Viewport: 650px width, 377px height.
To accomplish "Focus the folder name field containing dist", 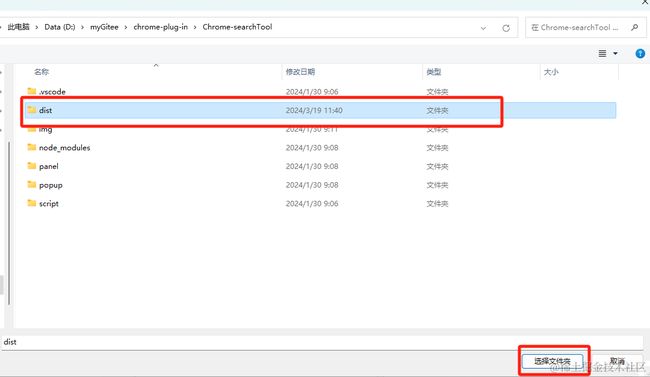I will coord(322,342).
